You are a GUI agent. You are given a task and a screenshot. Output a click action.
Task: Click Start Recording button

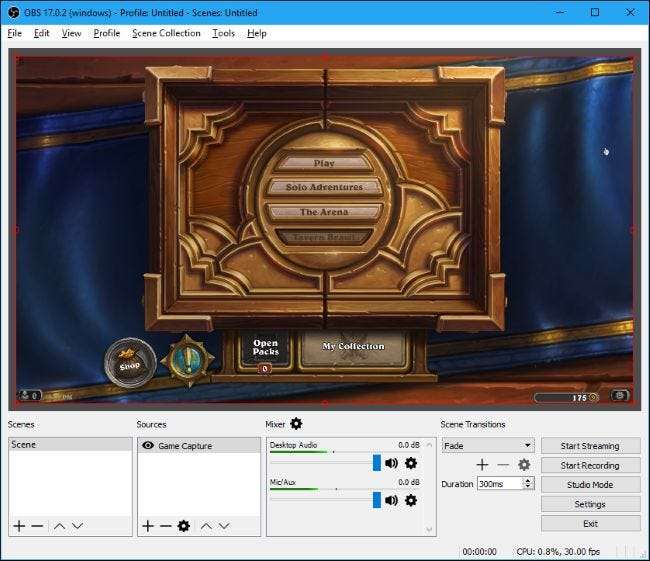coord(590,465)
